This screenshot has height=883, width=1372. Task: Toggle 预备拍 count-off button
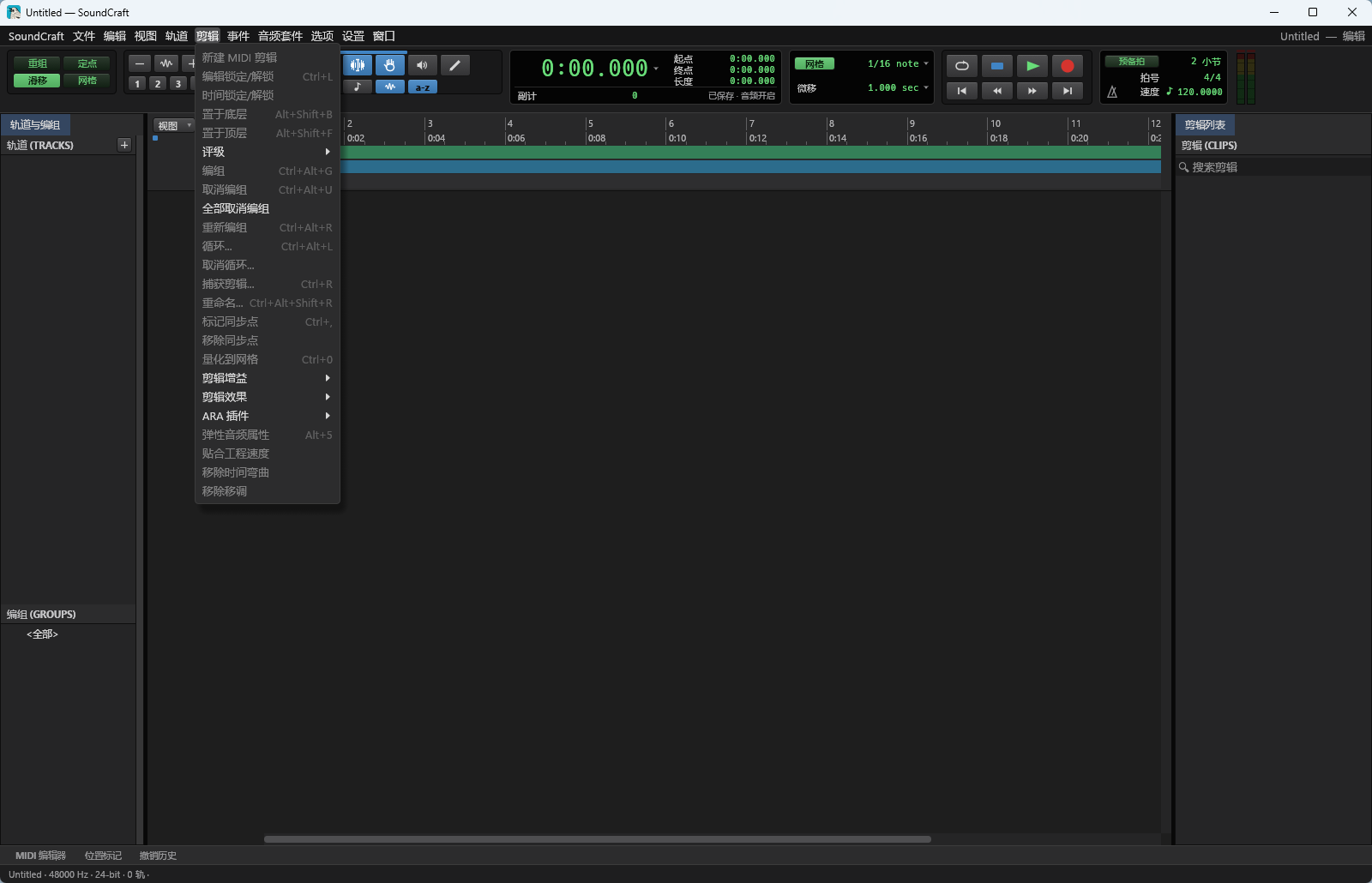[1132, 62]
